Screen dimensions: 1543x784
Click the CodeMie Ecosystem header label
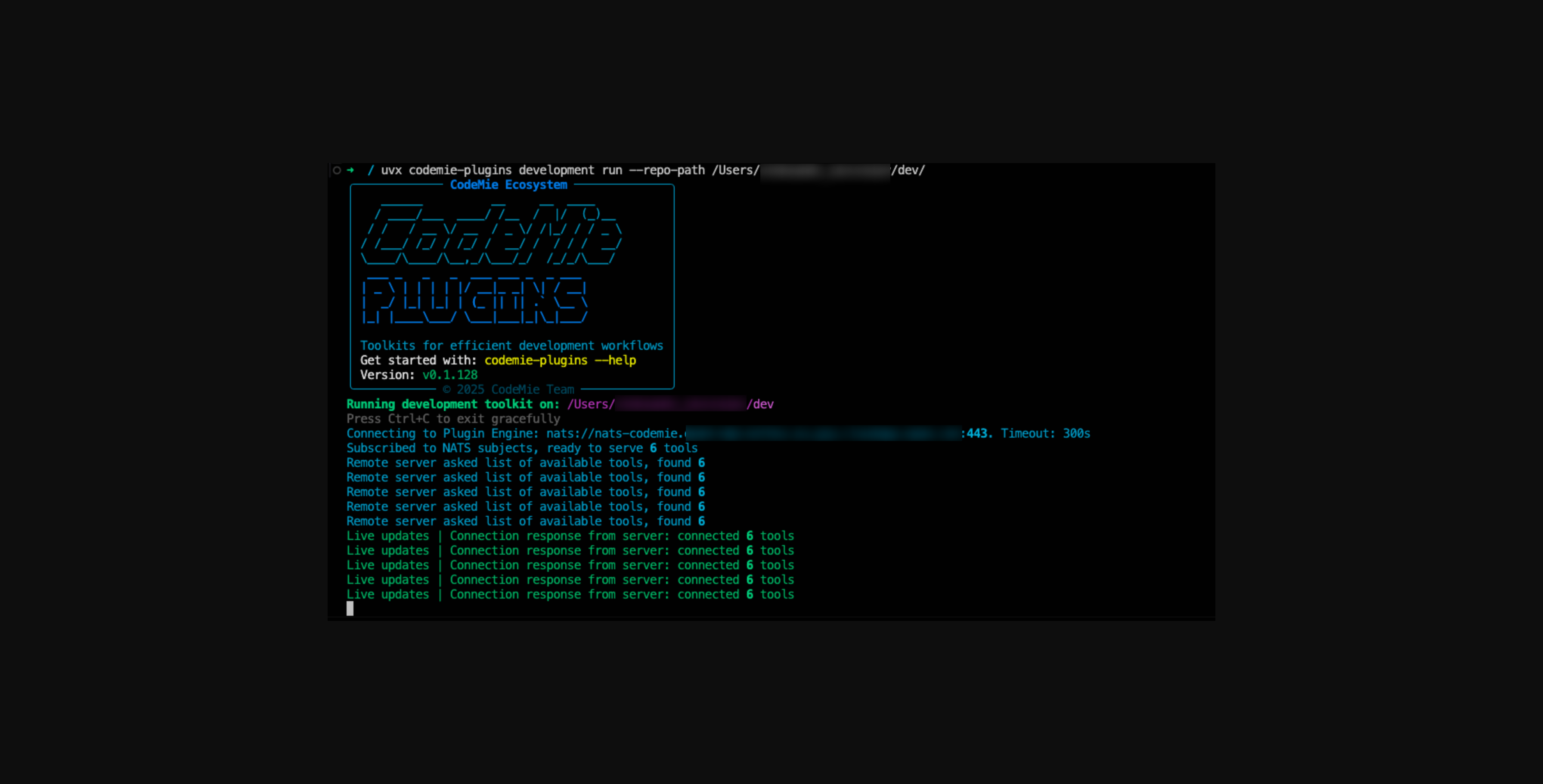[509, 184]
